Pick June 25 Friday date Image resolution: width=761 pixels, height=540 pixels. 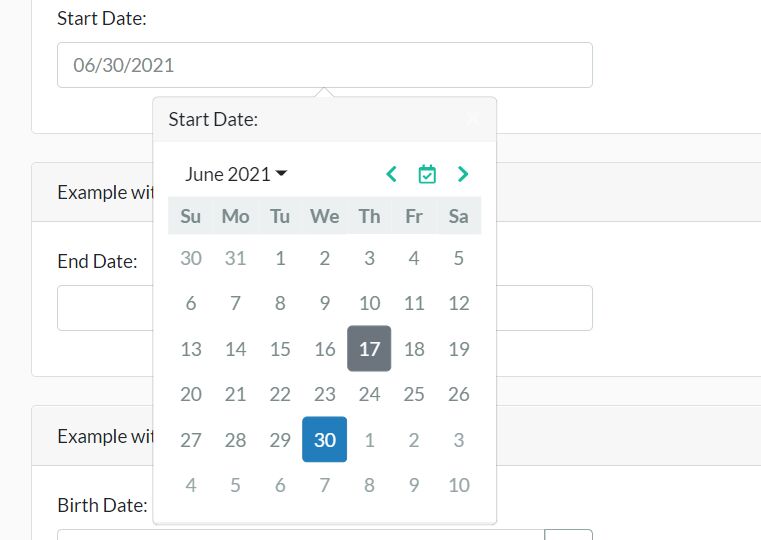click(x=414, y=394)
